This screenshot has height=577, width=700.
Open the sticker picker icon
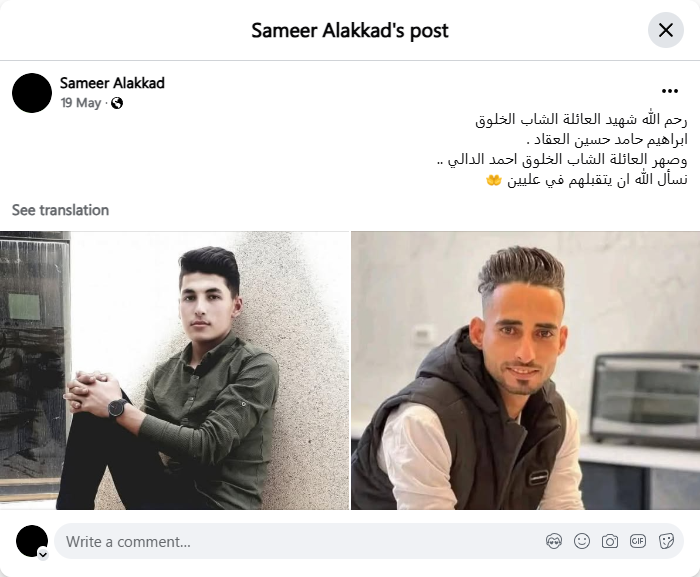(666, 541)
